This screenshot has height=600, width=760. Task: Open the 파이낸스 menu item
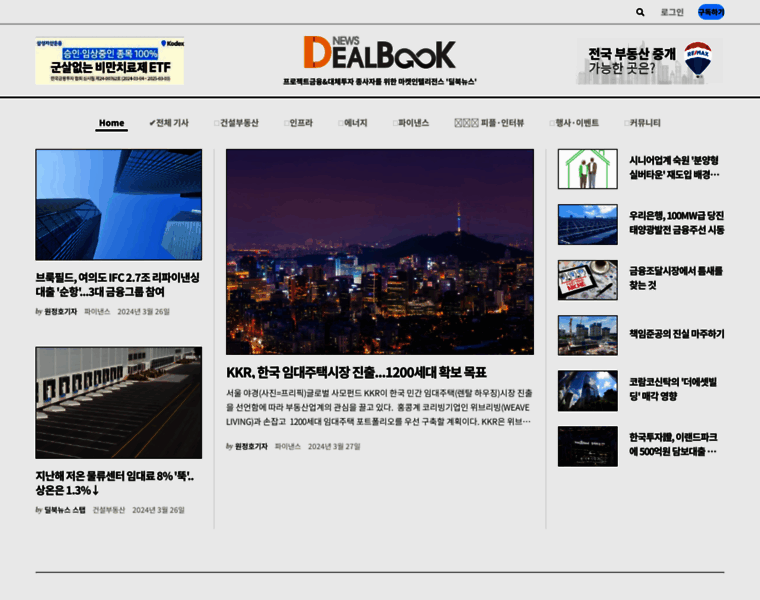(411, 123)
